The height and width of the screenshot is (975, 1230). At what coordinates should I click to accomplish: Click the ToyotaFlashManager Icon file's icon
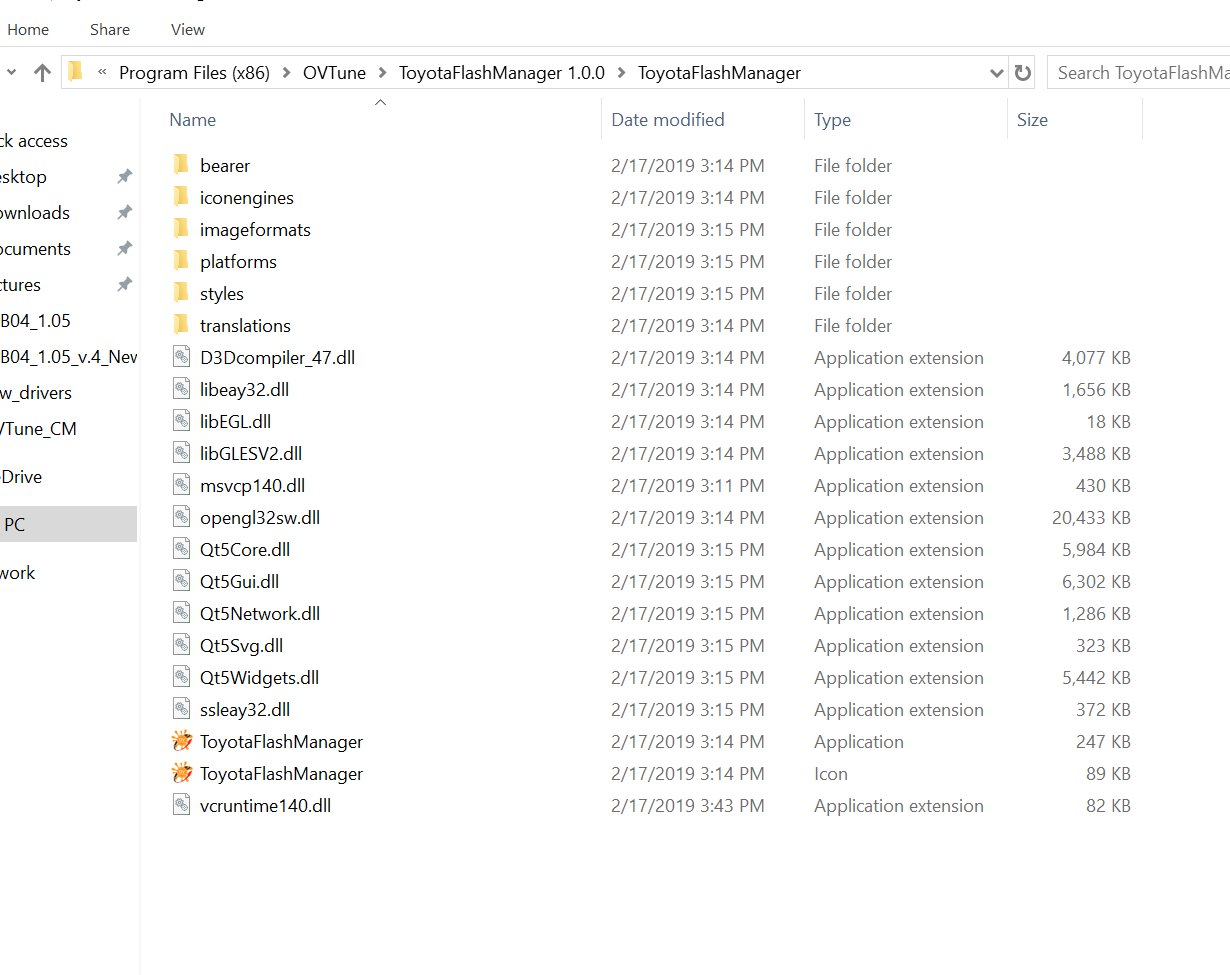coord(181,773)
